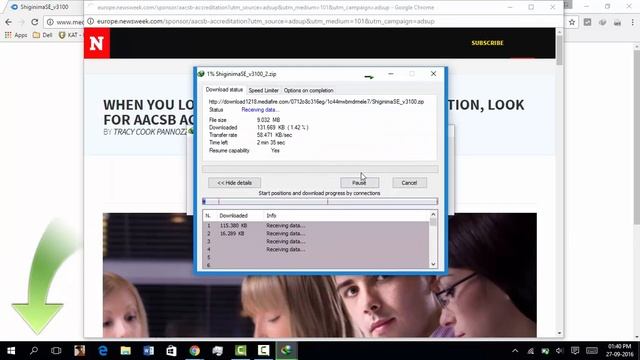Open Task View from the taskbar

(x=56, y=350)
